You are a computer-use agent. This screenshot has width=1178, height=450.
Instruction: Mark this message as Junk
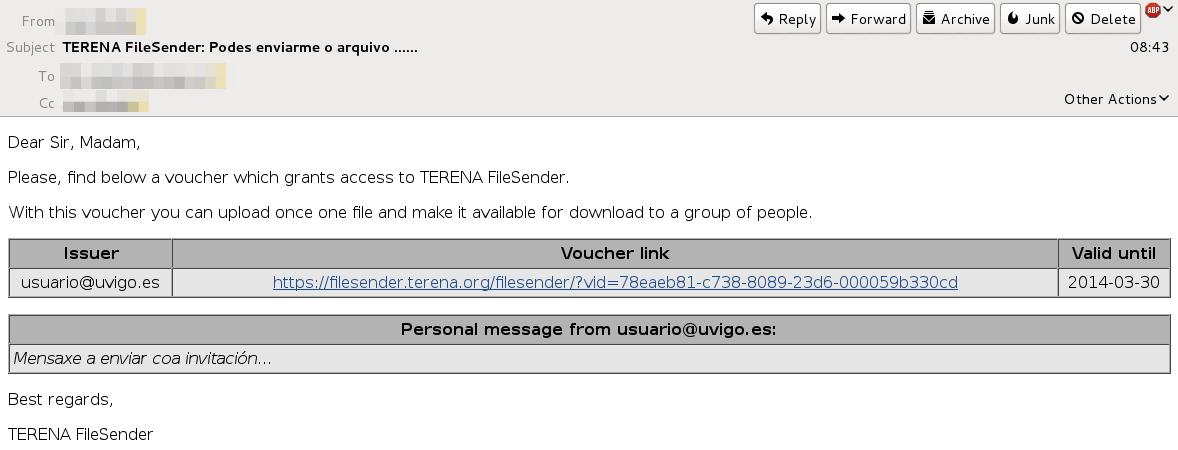pyautogui.click(x=1030, y=19)
